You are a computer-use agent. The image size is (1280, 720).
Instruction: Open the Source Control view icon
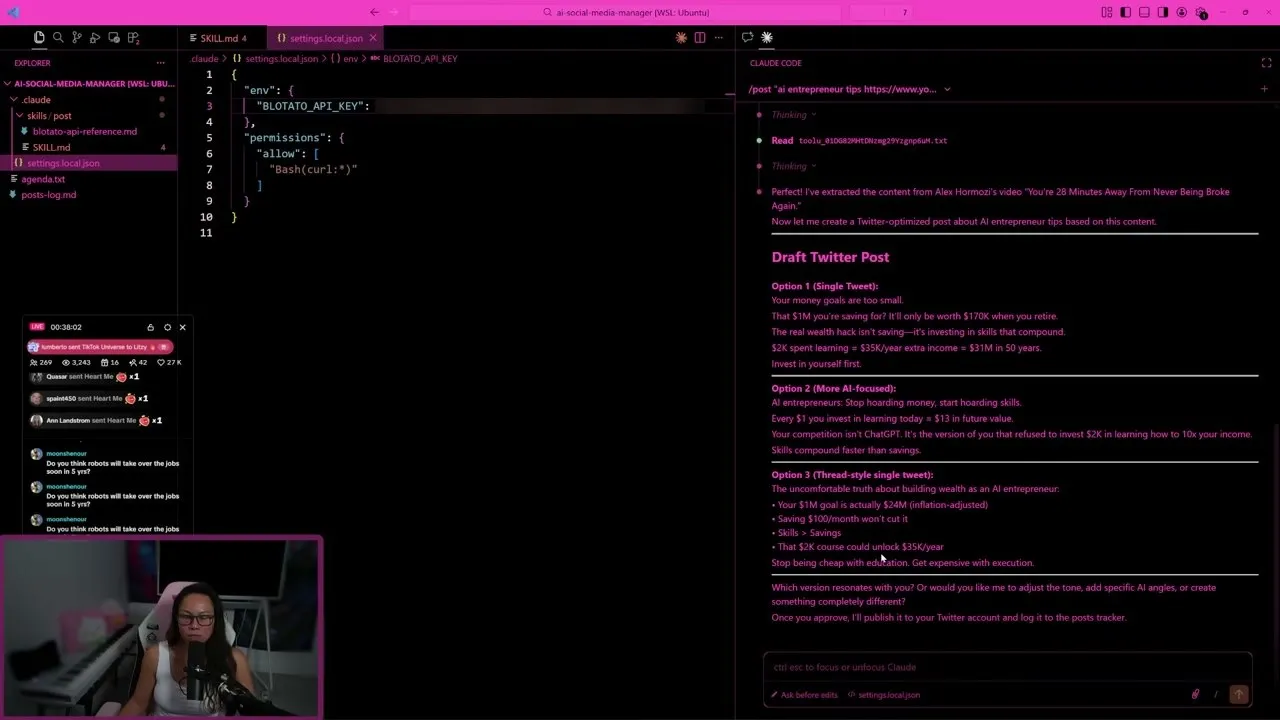[x=77, y=38]
